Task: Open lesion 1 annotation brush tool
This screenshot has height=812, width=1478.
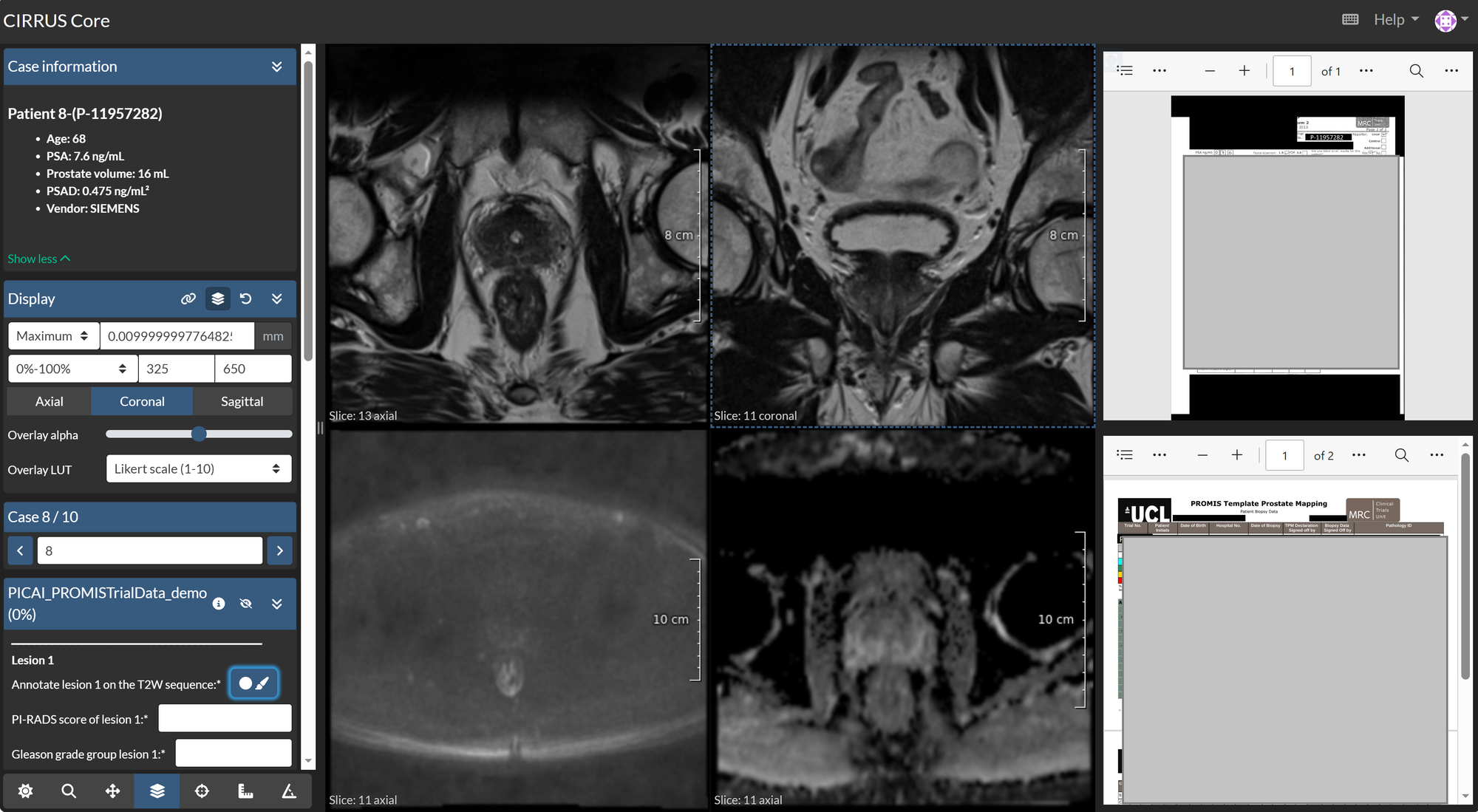Action: (253, 683)
